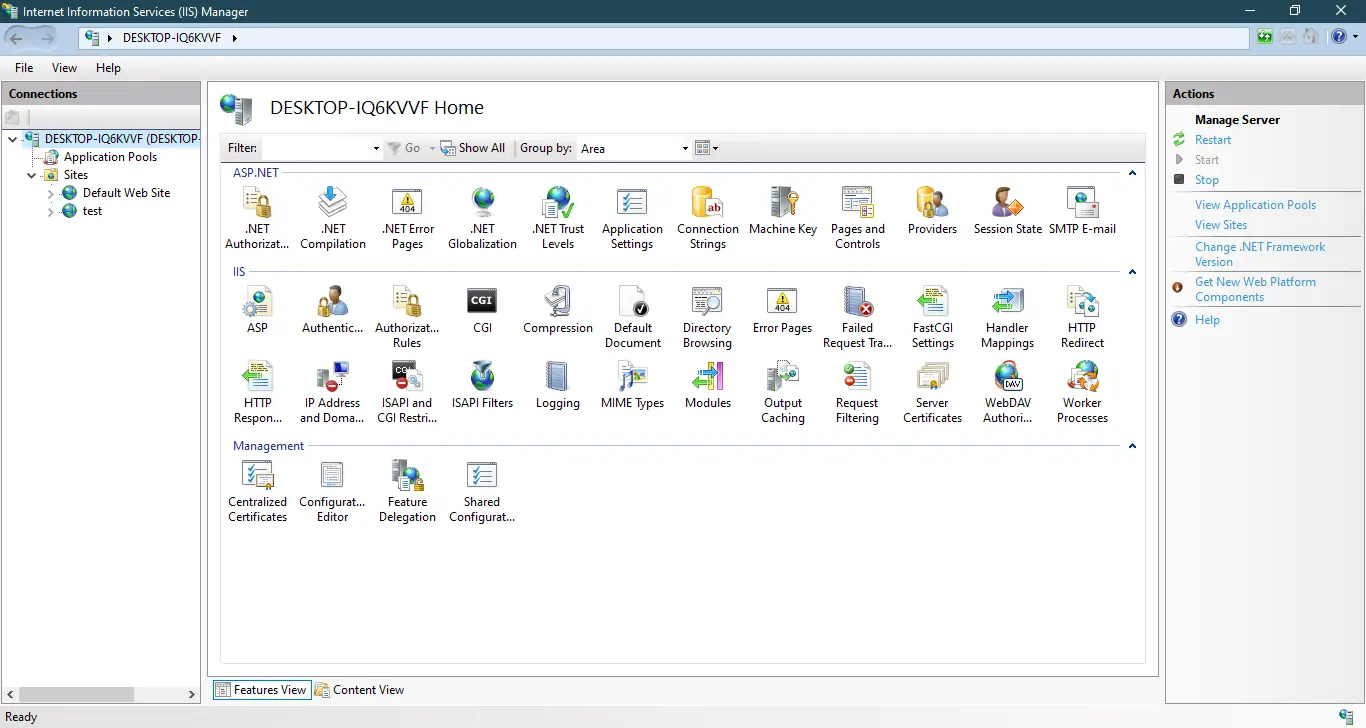Expand the test site node

click(51, 211)
